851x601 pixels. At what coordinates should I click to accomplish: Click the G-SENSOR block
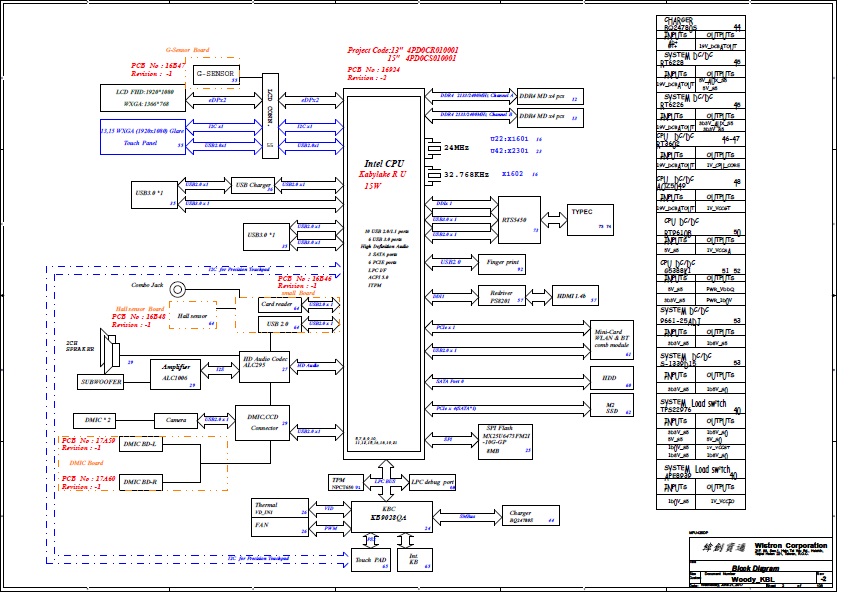tap(216, 74)
